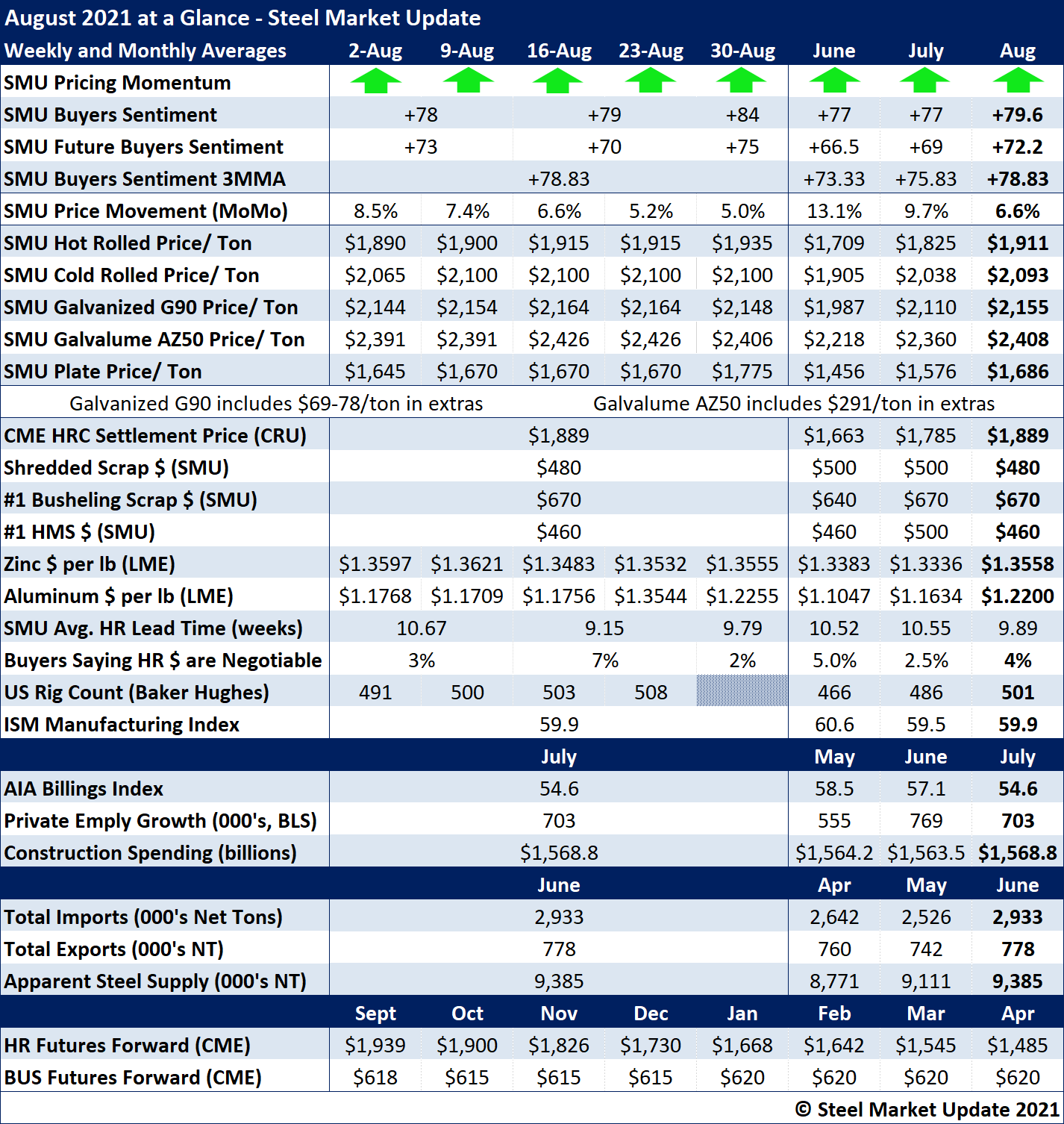1064x1124 pixels.
Task: Click the 30-Aug plate price $1,775
Action: coord(742,372)
